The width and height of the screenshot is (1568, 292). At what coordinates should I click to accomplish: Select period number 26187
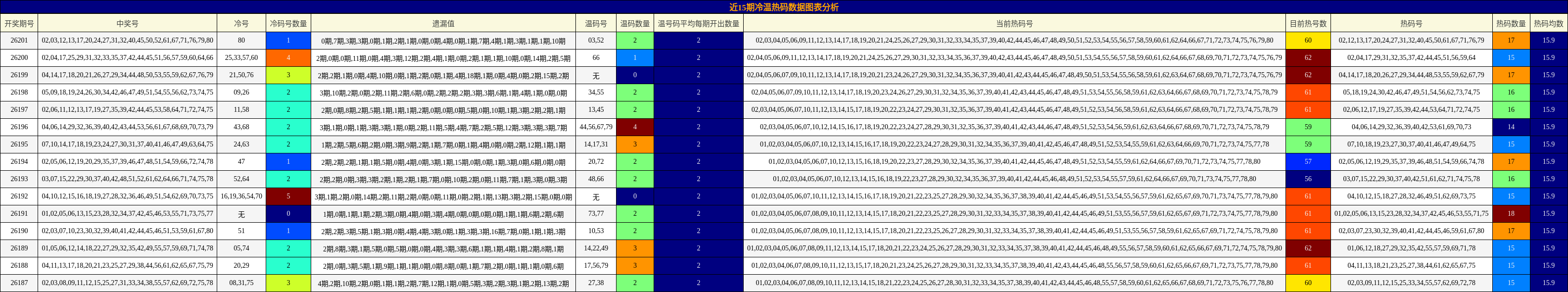pyautogui.click(x=19, y=284)
